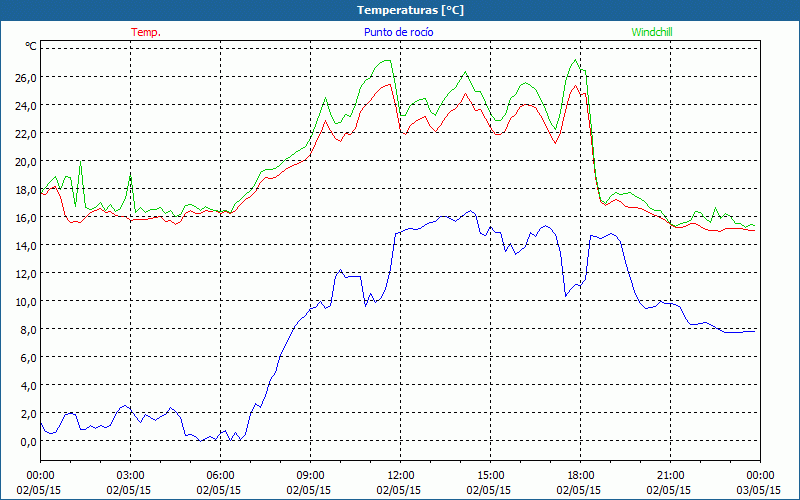Click the 06:00 time axis label

(220, 476)
